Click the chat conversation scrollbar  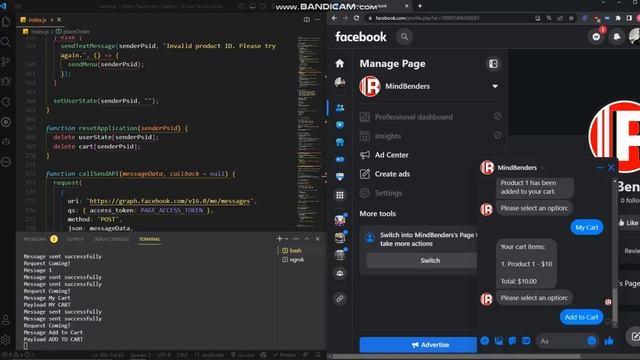coord(615,306)
